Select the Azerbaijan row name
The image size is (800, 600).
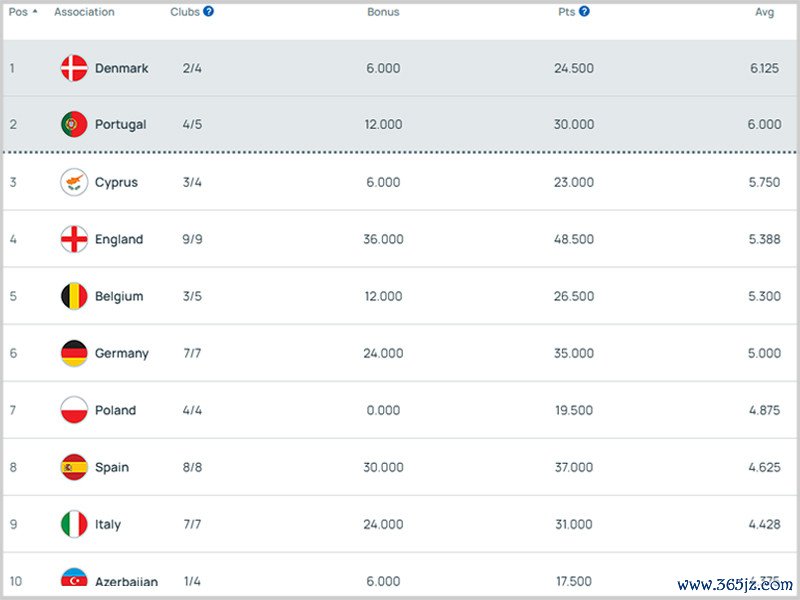[126, 582]
